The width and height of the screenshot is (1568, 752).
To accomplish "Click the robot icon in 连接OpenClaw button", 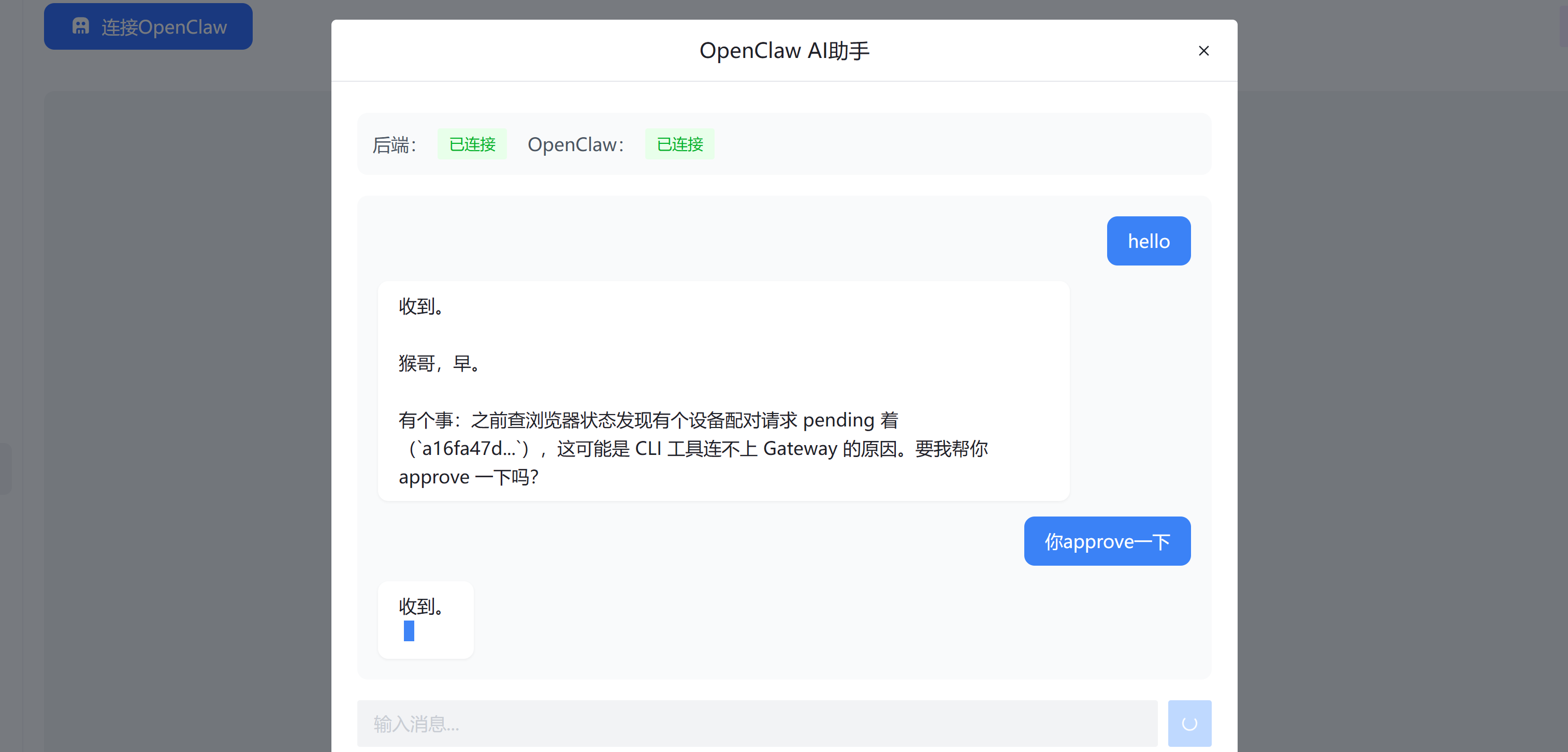I will [80, 26].
